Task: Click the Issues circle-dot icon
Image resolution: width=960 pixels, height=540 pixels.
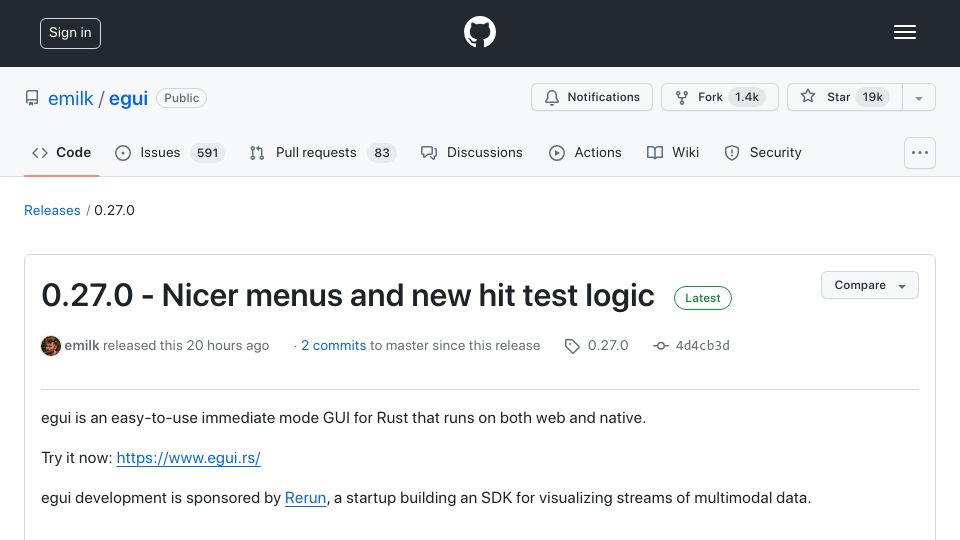Action: (123, 153)
